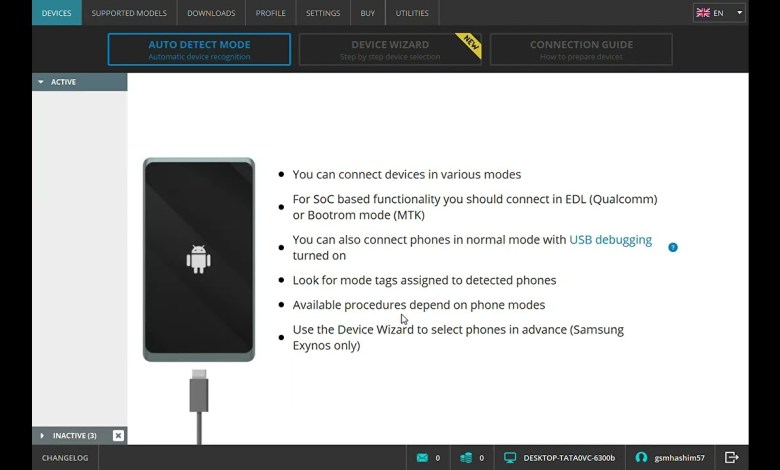Click the mail envelope icon in status bar
Screen dimensions: 780x470
[x=422, y=458]
